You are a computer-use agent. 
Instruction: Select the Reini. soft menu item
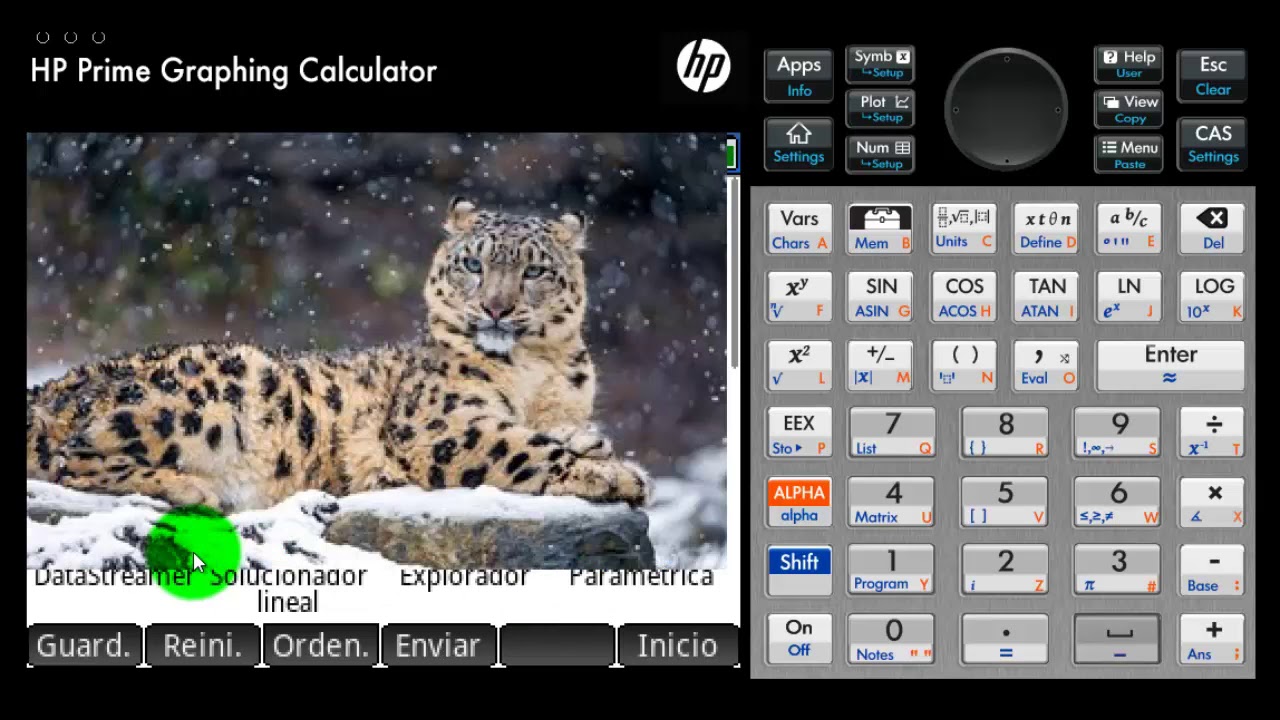(202, 646)
